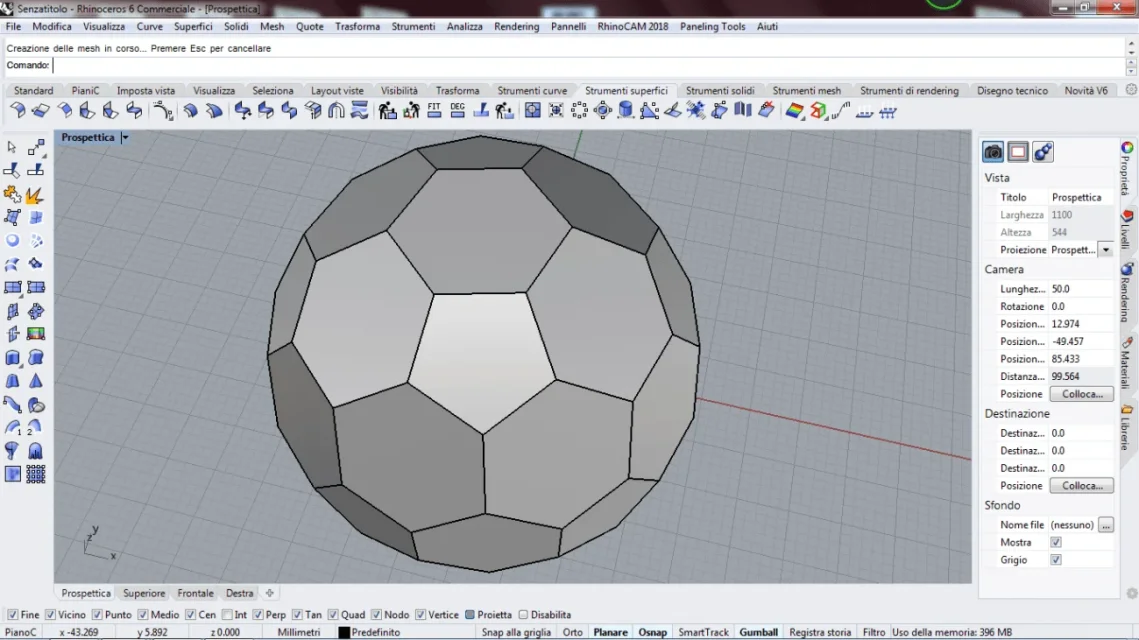Open the File menu
The image size is (1139, 640).
click(x=13, y=26)
